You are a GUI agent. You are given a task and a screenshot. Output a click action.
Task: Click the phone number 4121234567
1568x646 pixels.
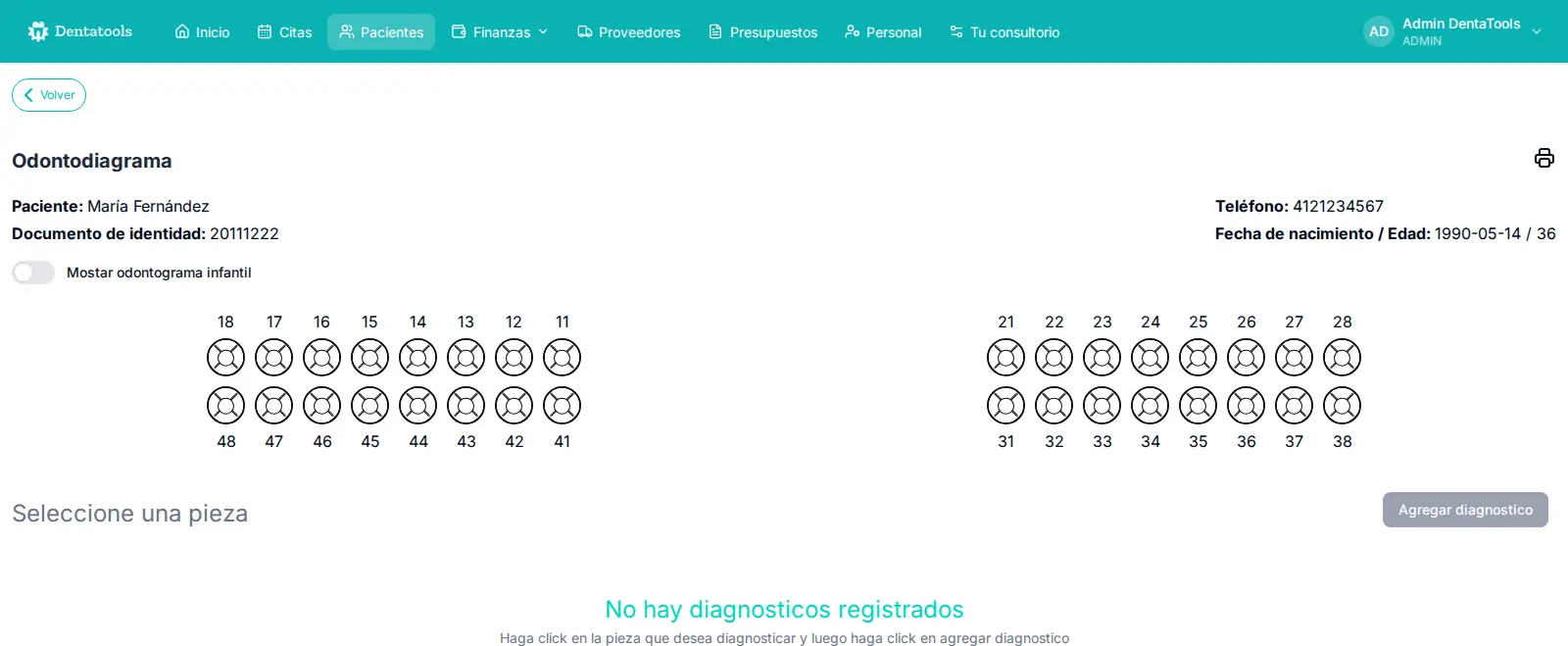(x=1338, y=206)
